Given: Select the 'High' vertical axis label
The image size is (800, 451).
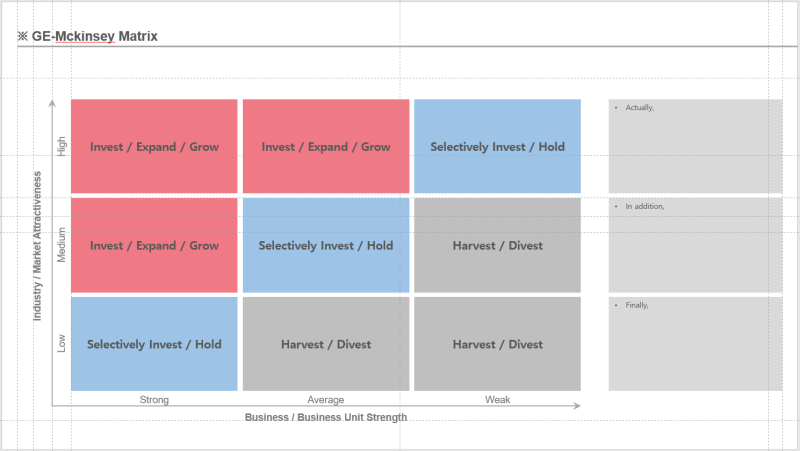Looking at the screenshot, I should pyautogui.click(x=62, y=147).
